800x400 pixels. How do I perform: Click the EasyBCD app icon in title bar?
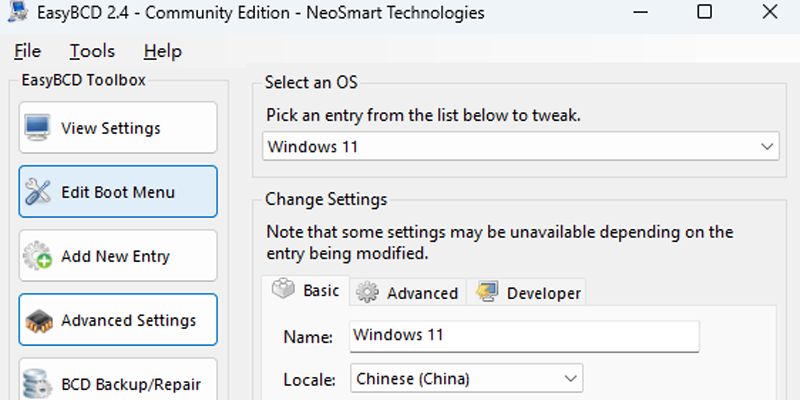click(x=18, y=11)
